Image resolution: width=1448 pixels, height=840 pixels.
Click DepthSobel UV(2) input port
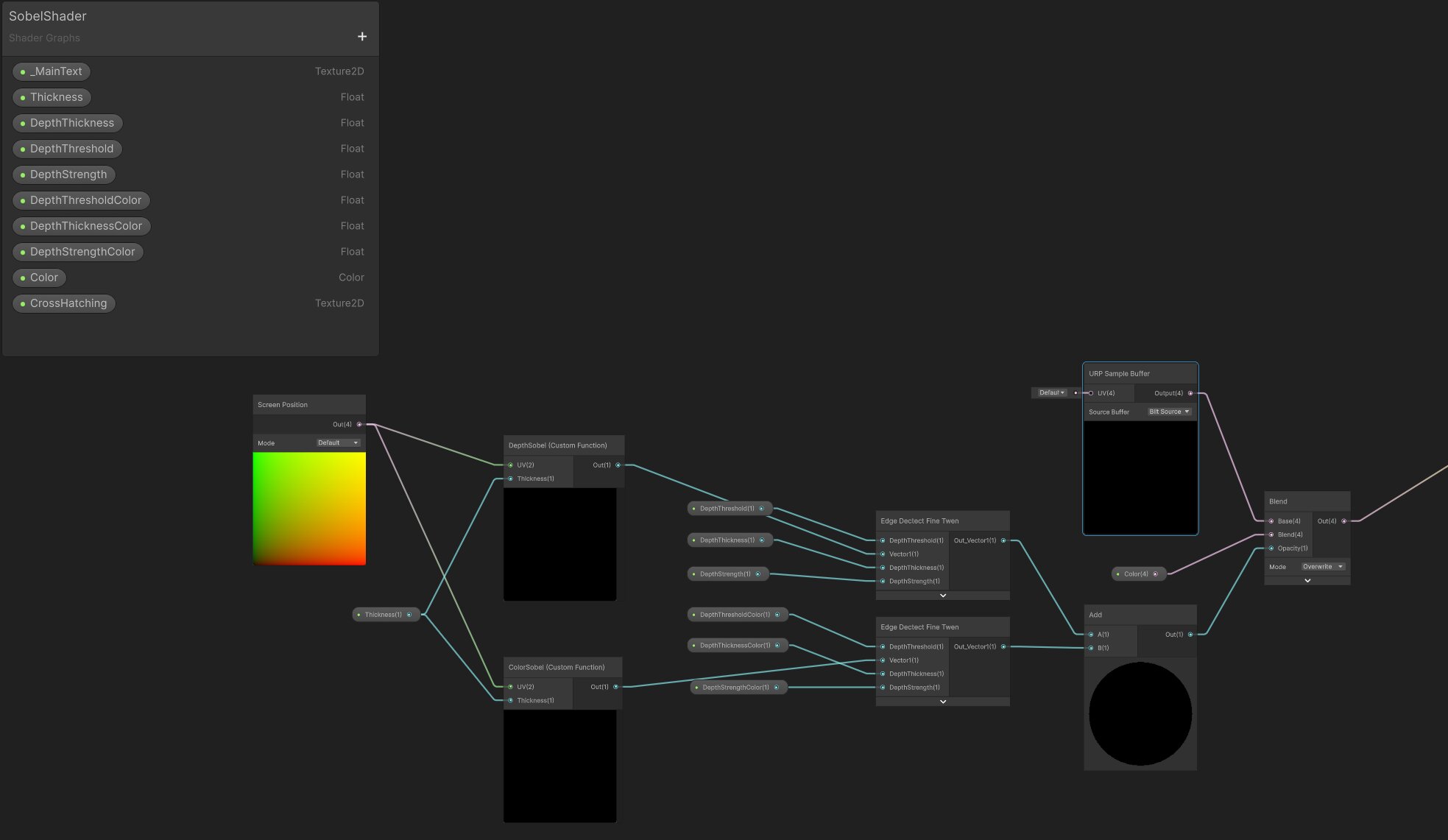point(510,465)
